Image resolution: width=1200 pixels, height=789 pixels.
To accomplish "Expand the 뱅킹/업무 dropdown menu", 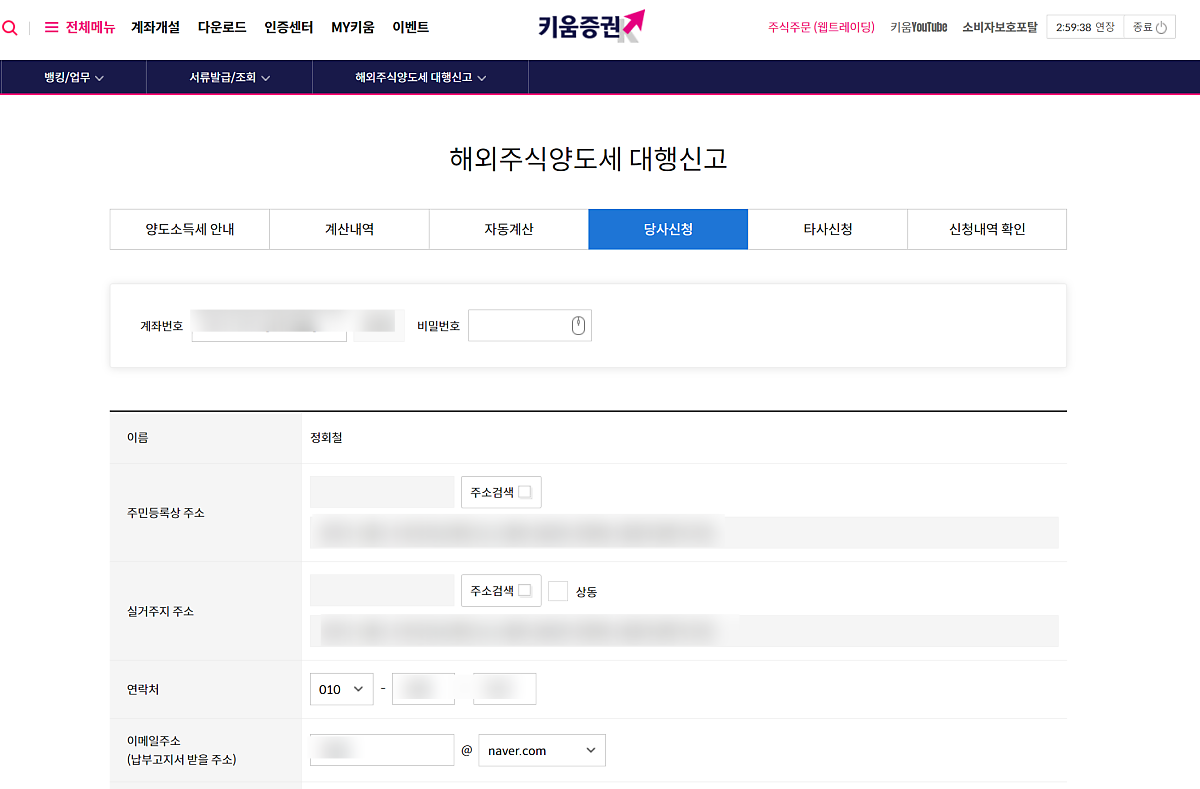I will (74, 77).
